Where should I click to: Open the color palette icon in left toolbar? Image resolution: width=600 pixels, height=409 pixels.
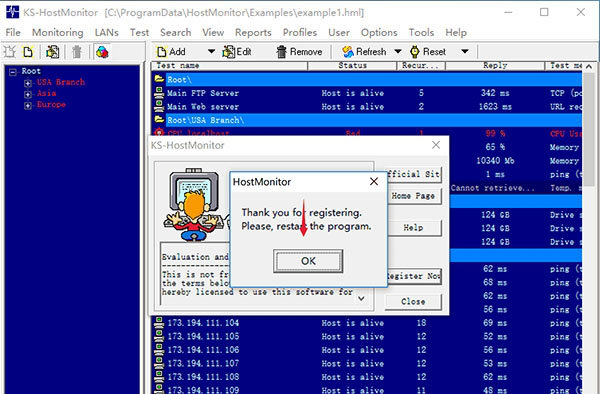tap(102, 52)
